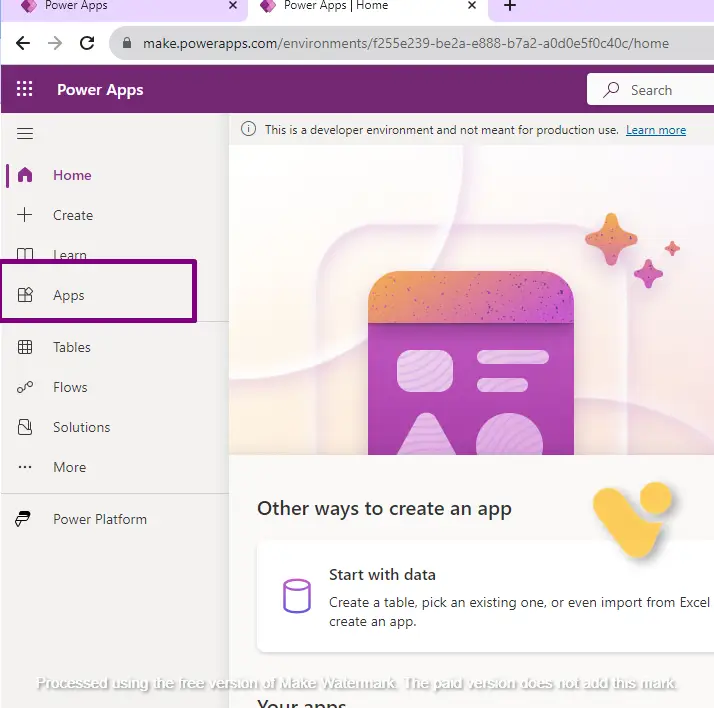Click the info icon in banner
Screen dimensions: 714x708
click(248, 129)
